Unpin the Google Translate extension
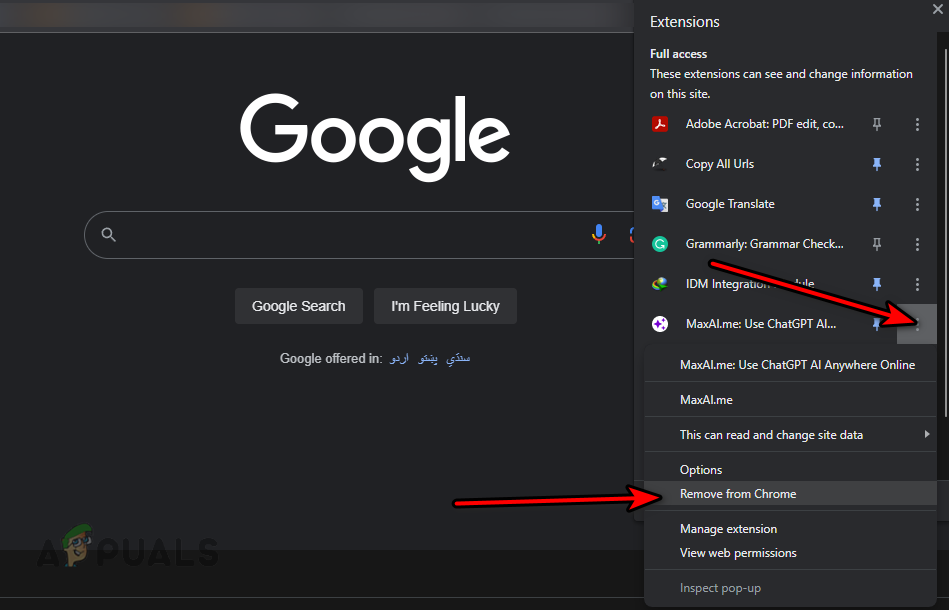The image size is (949, 610). pyautogui.click(x=876, y=204)
